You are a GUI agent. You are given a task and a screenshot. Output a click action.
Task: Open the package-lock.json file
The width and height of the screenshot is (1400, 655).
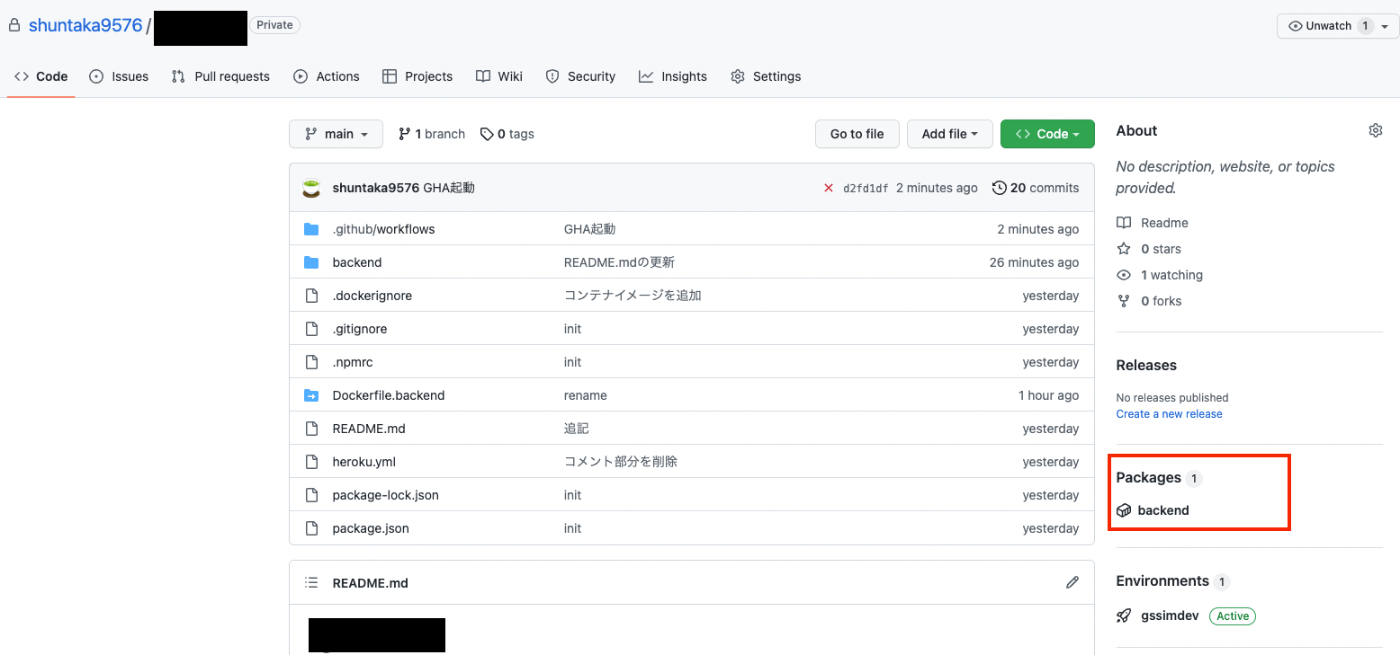coord(385,495)
